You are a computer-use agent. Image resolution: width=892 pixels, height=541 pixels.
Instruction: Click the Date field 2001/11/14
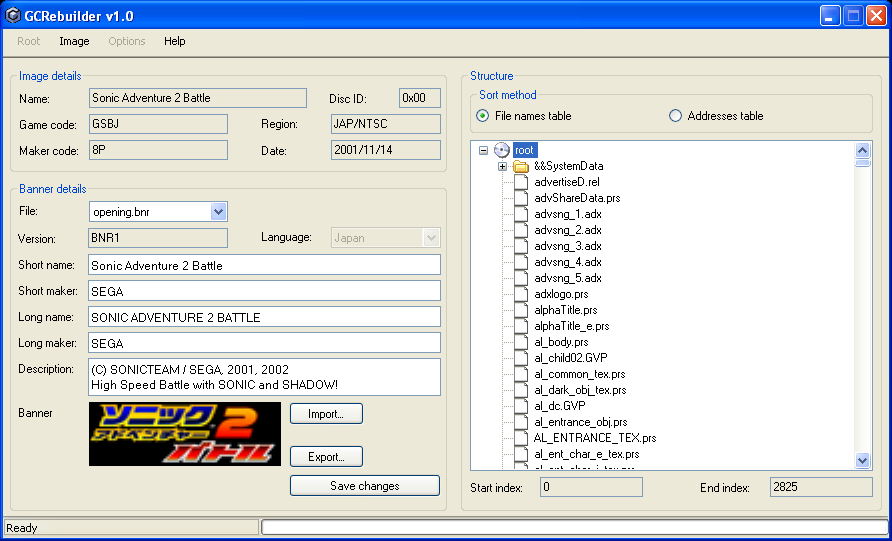click(386, 150)
